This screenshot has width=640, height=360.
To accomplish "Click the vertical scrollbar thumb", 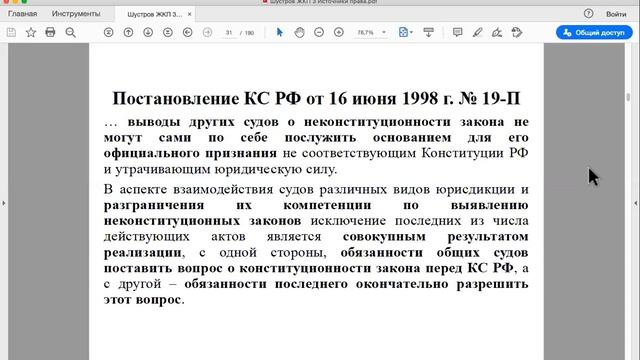I will point(628,97).
